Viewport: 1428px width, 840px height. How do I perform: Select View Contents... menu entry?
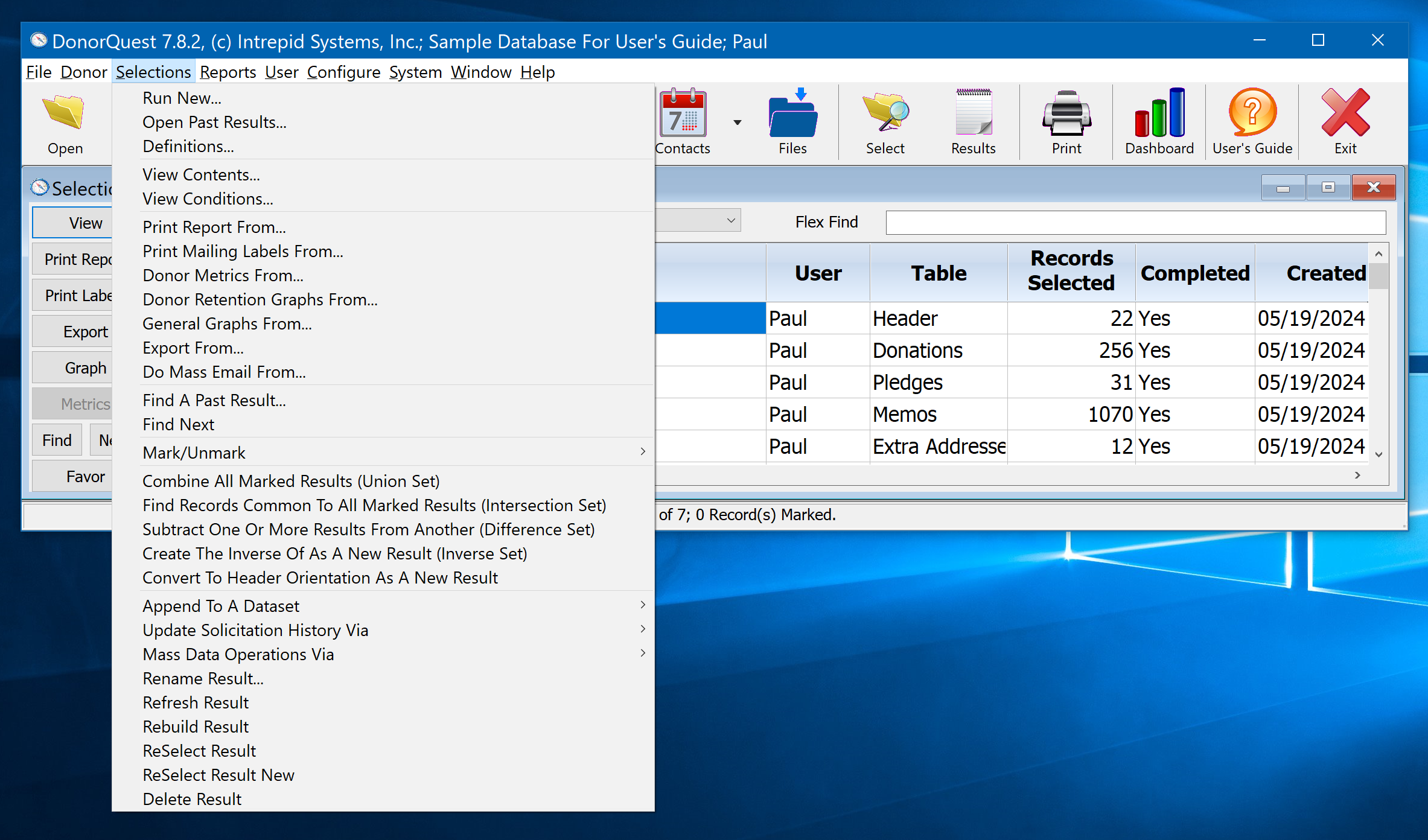(x=383, y=174)
